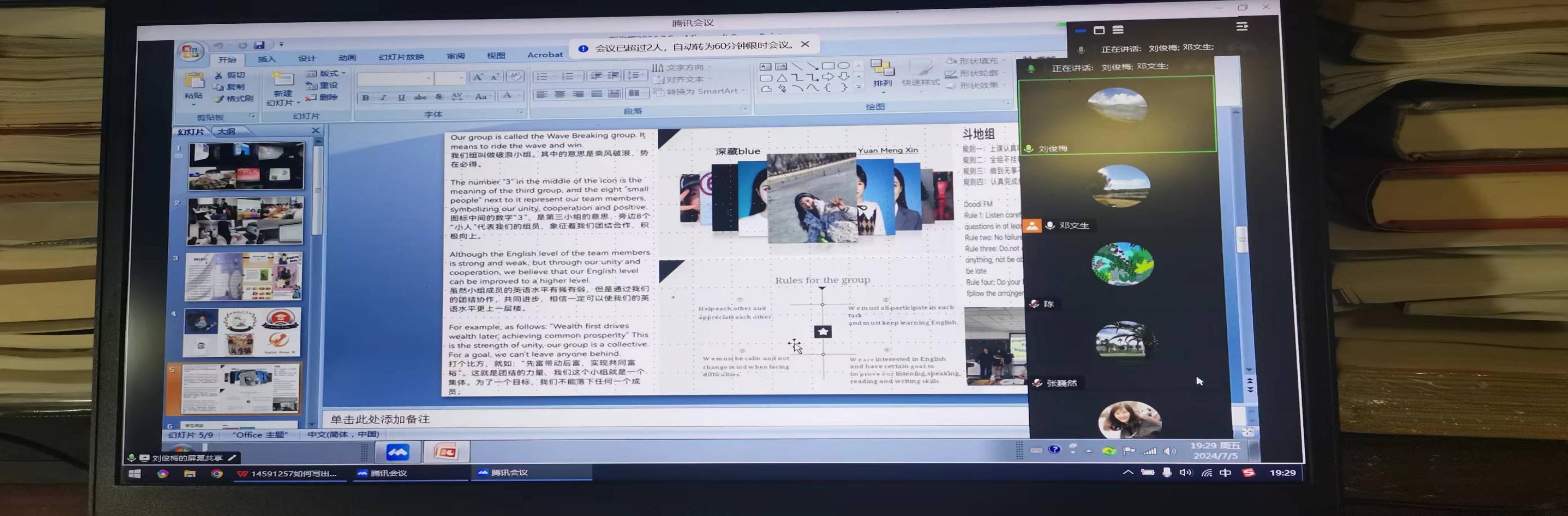Open Text Direction (文字方向) dropdown

click(x=680, y=67)
